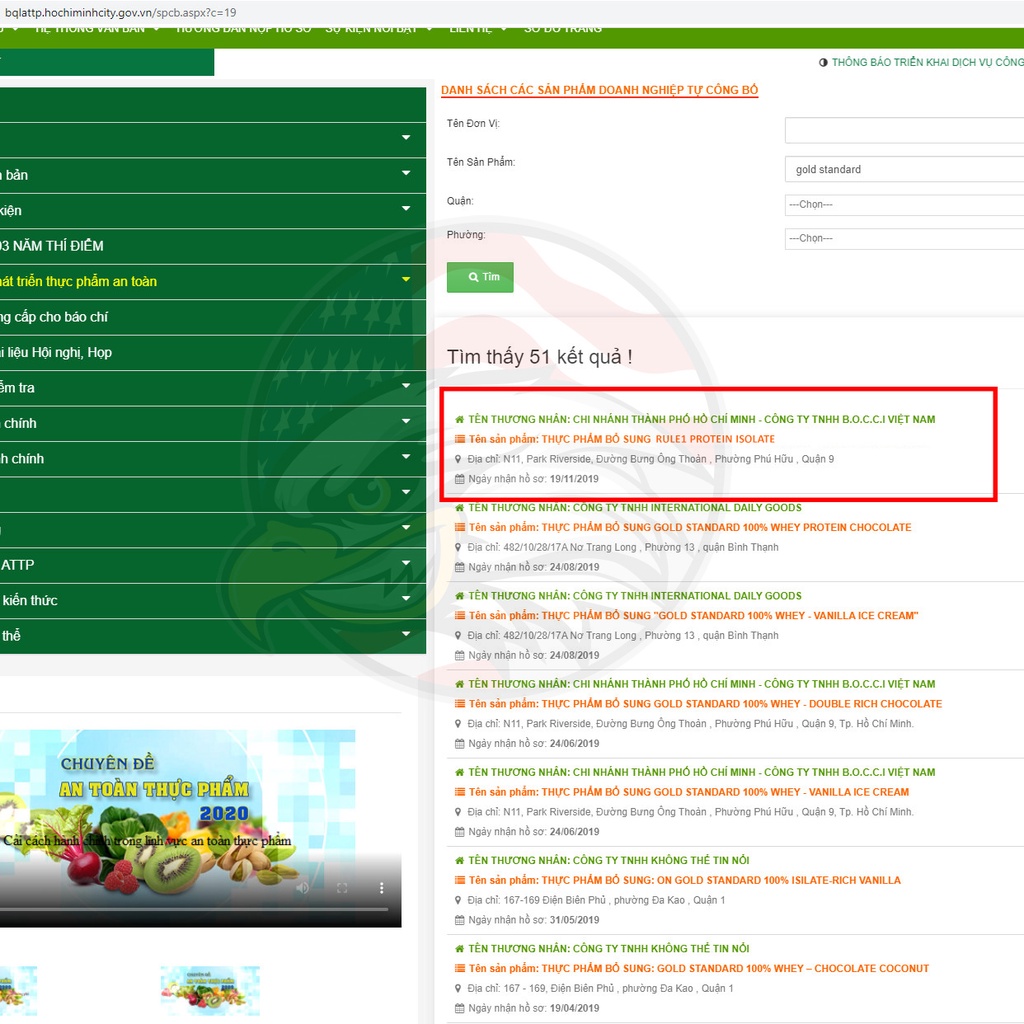1024x1024 pixels.
Task: Mute the video with the speaker icon
Action: click(302, 888)
